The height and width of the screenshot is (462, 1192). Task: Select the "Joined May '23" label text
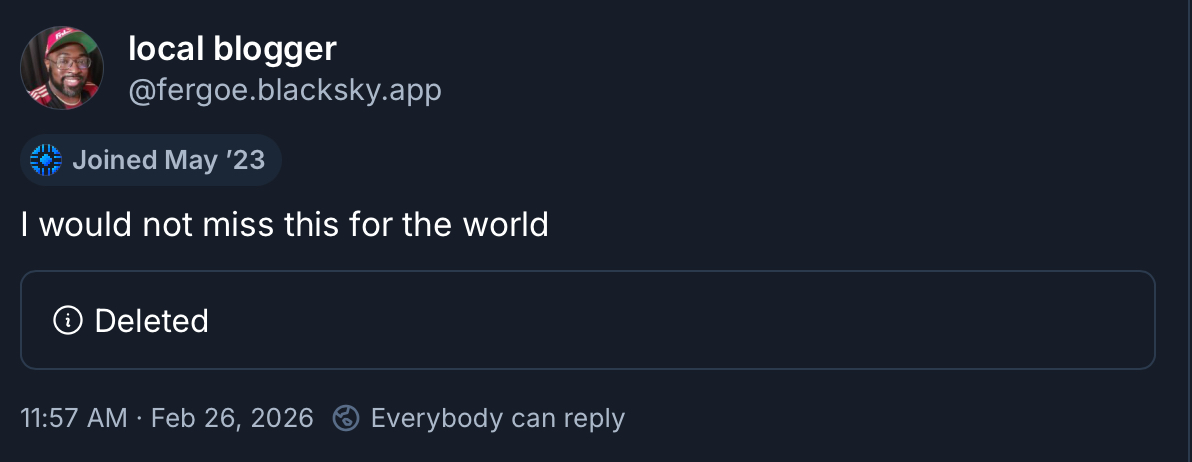(x=168, y=160)
